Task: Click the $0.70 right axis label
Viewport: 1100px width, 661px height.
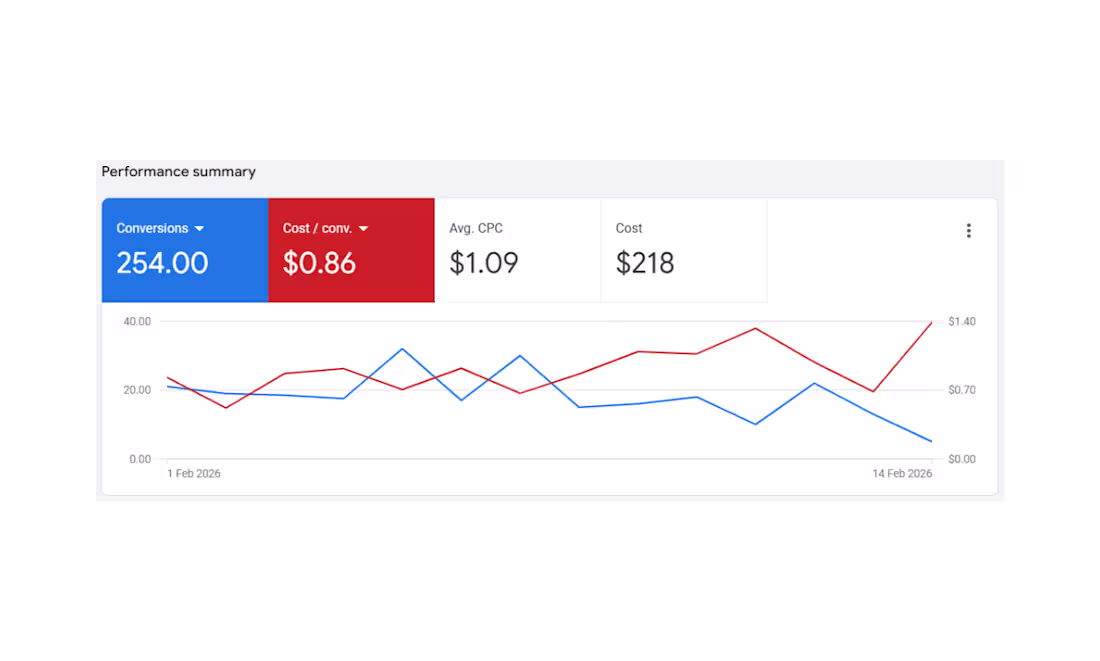Action: [962, 390]
